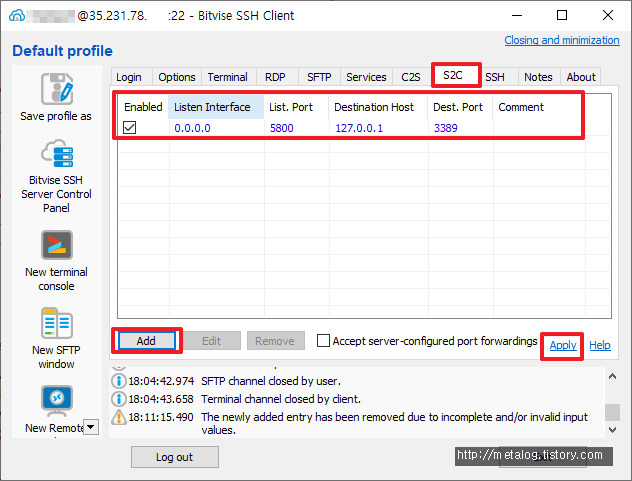The height and width of the screenshot is (481, 632).
Task: Select the 3389 destination port cell
Action: coord(445,128)
